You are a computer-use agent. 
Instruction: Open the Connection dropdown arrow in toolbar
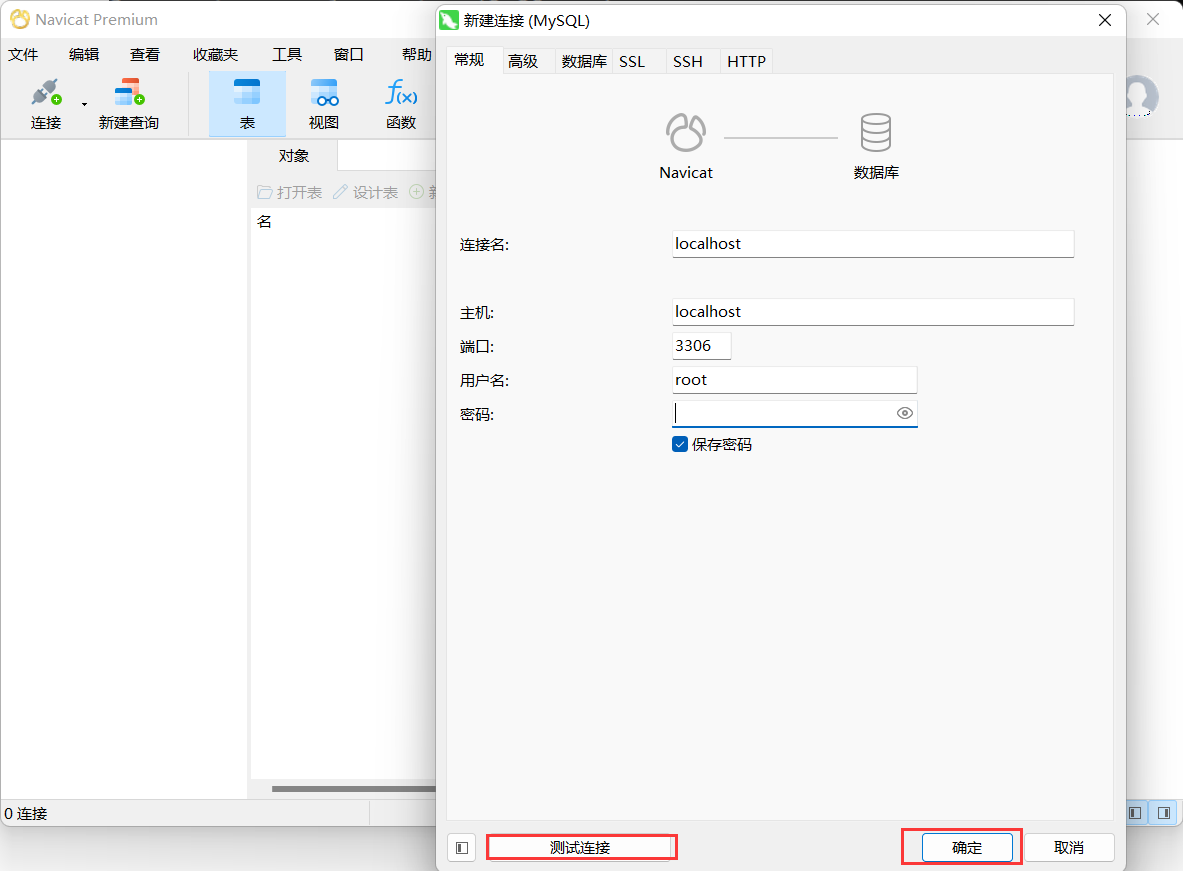click(84, 104)
